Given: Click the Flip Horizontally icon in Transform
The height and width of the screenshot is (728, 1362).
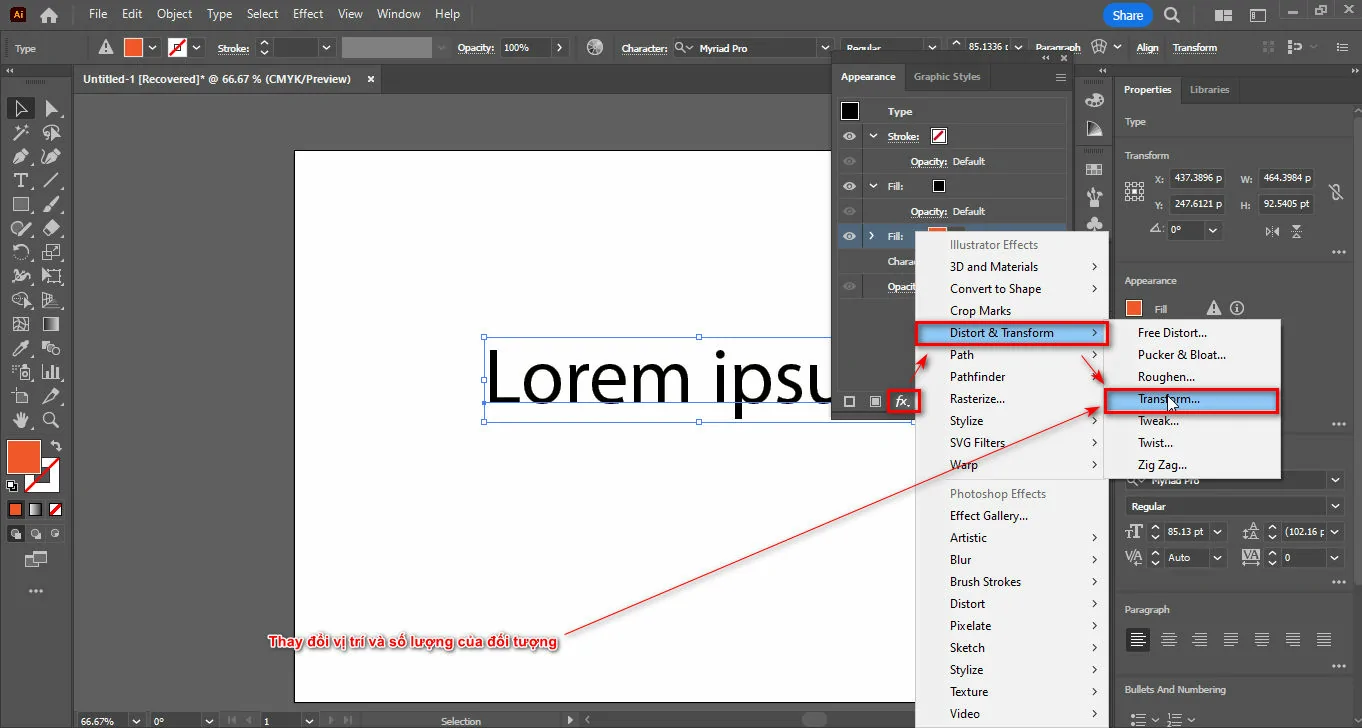Looking at the screenshot, I should coord(1272,231).
